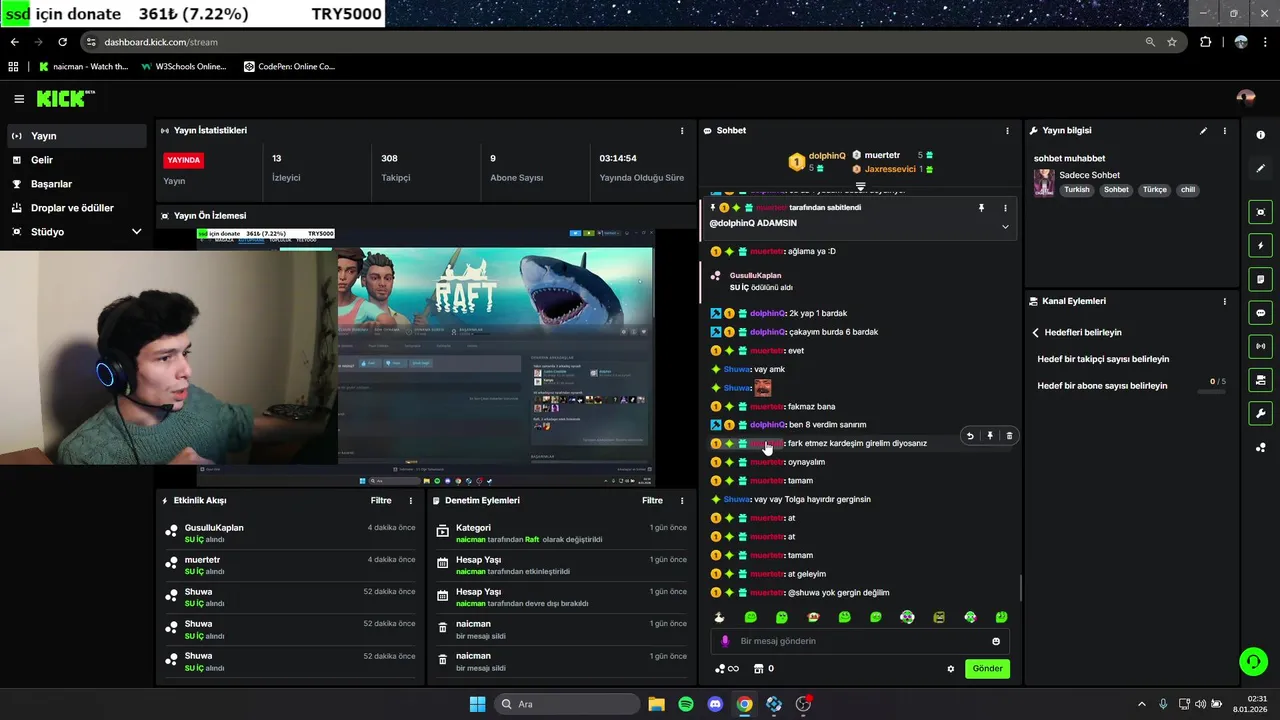
Task: Send the message with Gönder button
Action: 987,669
